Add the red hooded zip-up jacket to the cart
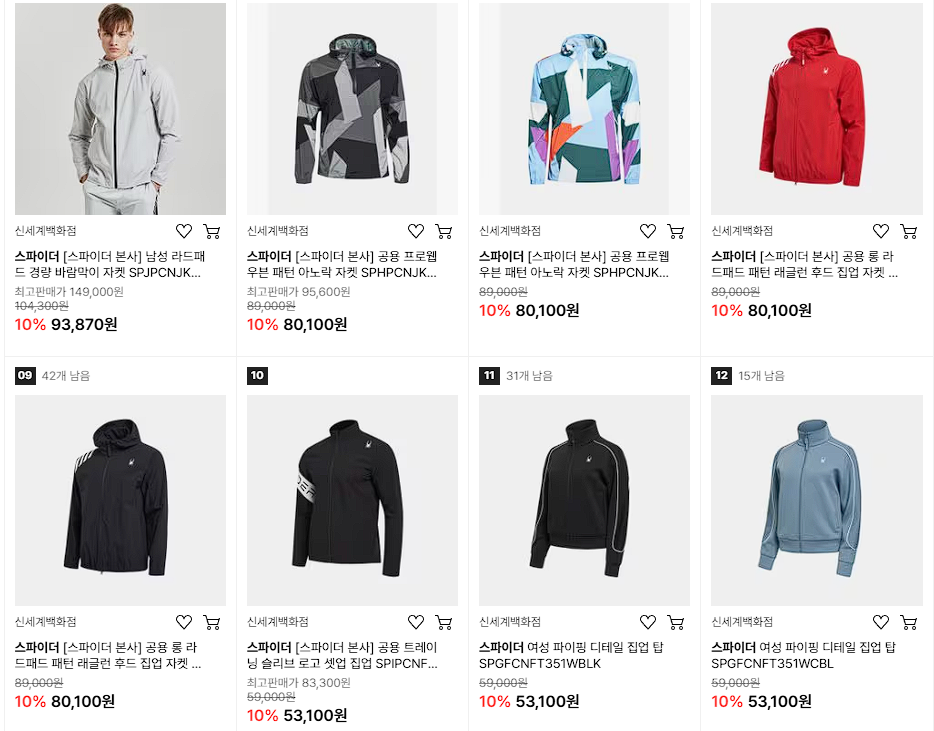The height and width of the screenshot is (731, 934). (x=908, y=231)
